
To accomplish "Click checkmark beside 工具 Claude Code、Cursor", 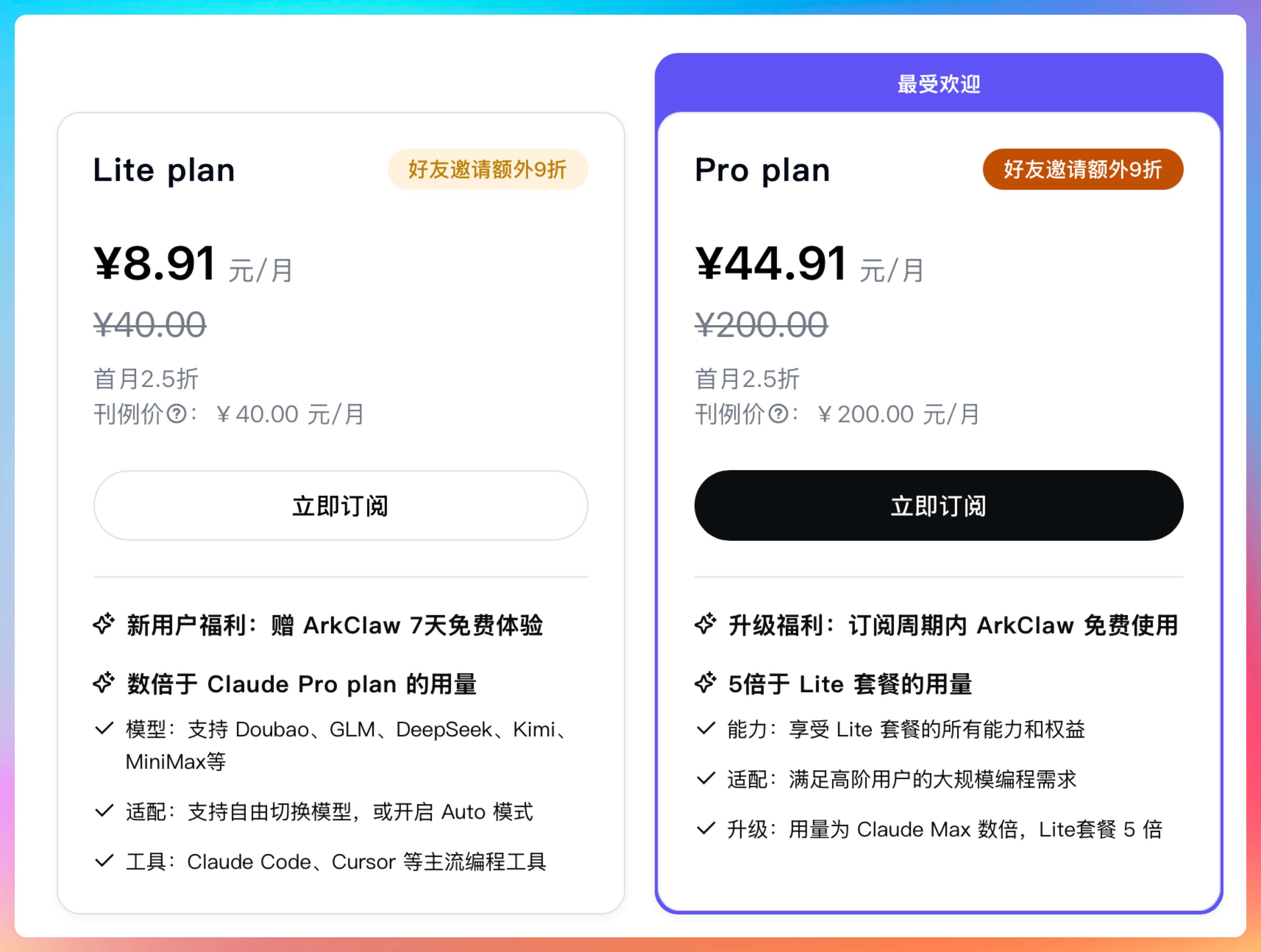I will click(x=104, y=861).
